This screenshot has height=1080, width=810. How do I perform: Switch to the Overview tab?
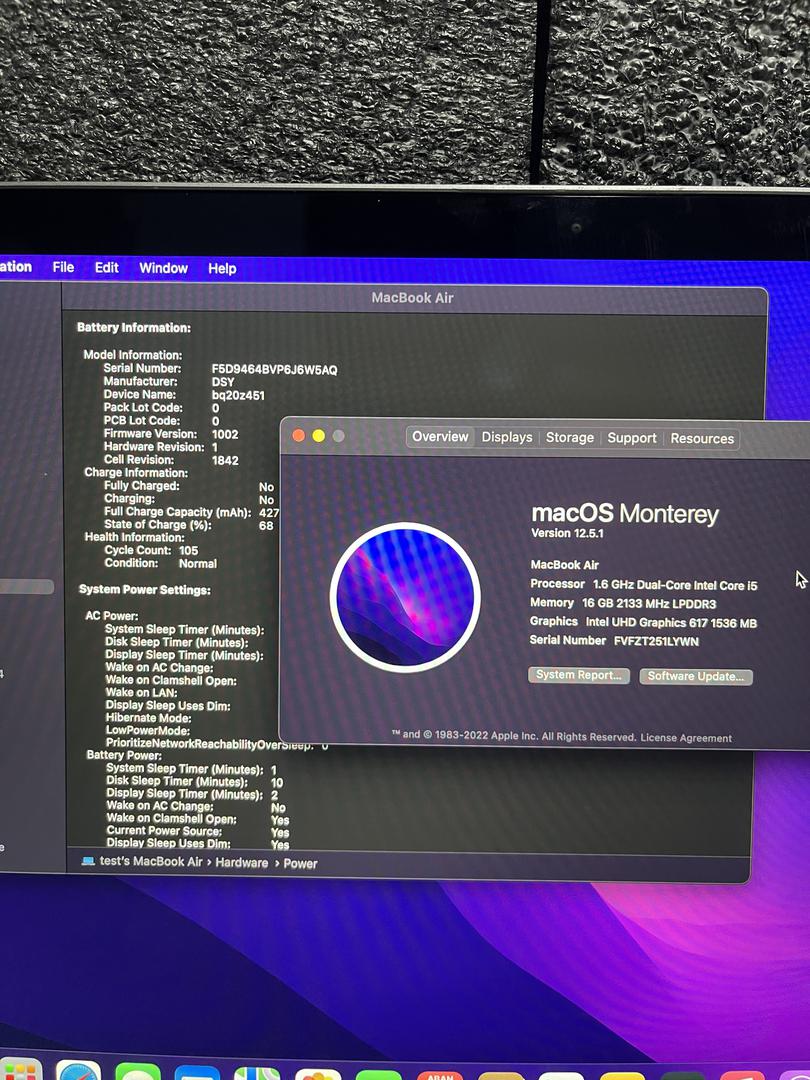pos(440,437)
